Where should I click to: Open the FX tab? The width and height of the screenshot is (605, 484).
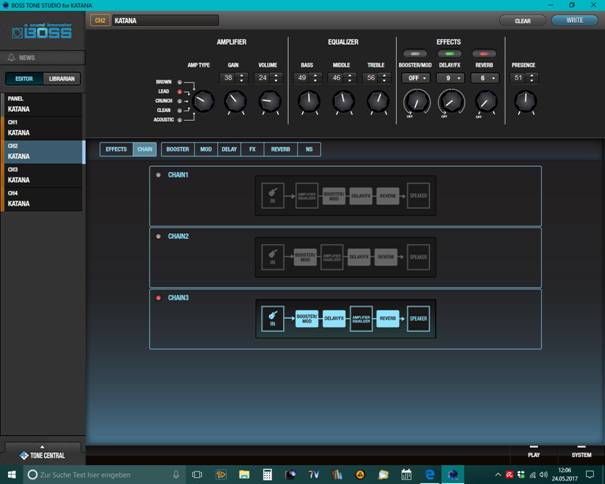coord(252,149)
